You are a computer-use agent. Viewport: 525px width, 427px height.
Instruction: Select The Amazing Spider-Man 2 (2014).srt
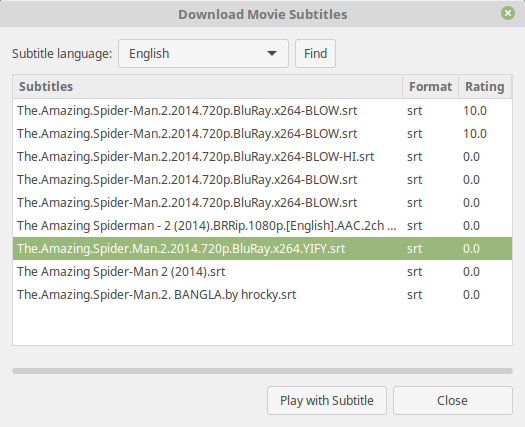point(262,272)
